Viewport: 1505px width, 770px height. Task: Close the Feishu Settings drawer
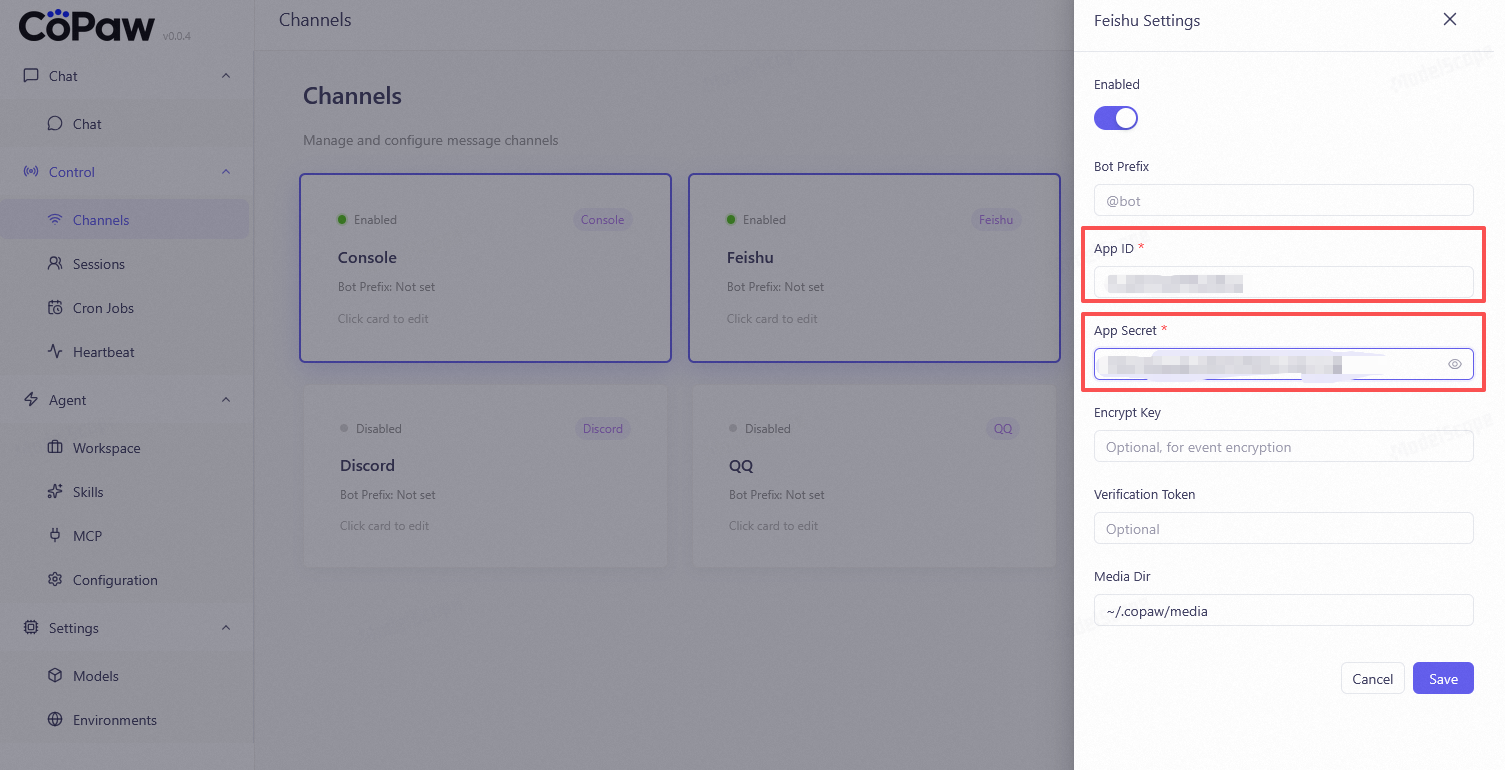coord(1449,20)
